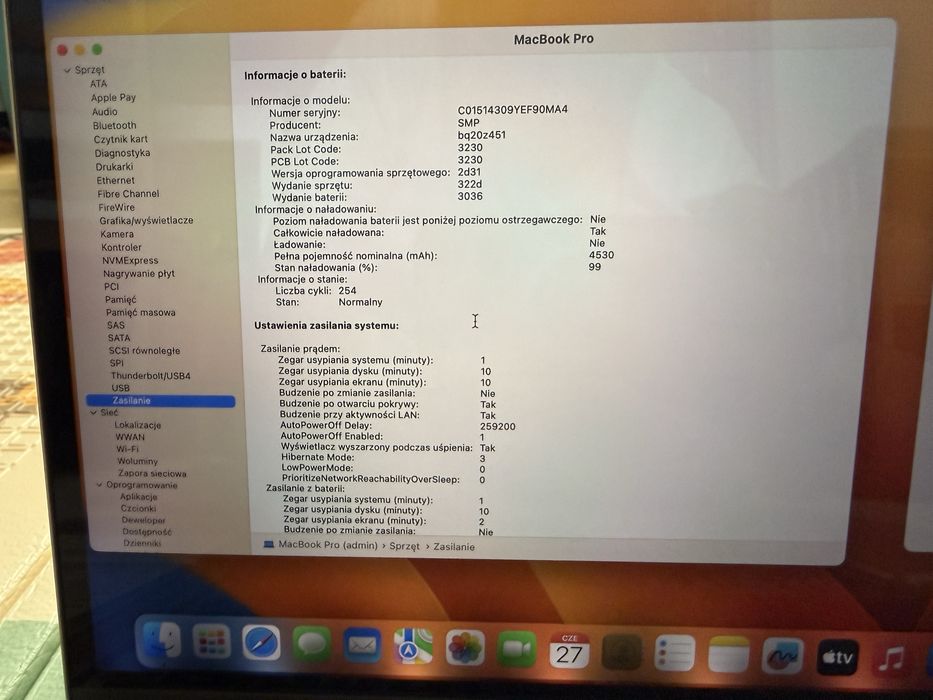Select Grafika/wyświetlacze in the sidebar

pos(146,220)
